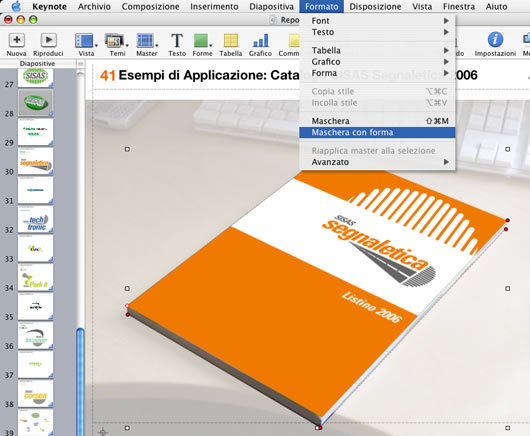Open the Vista view toolbar icon
This screenshot has width=530, height=436.
(84, 41)
